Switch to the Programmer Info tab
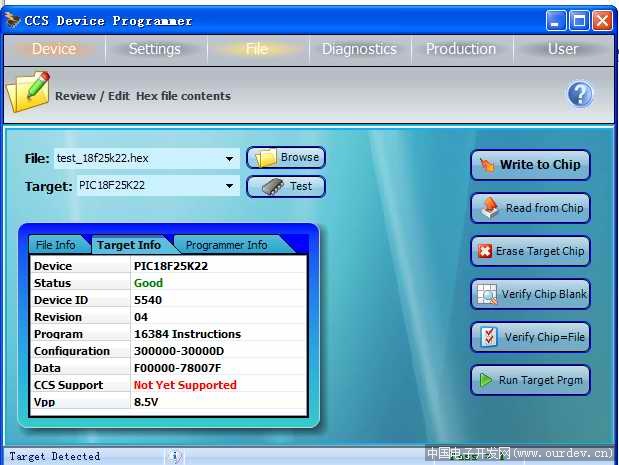 (227, 245)
